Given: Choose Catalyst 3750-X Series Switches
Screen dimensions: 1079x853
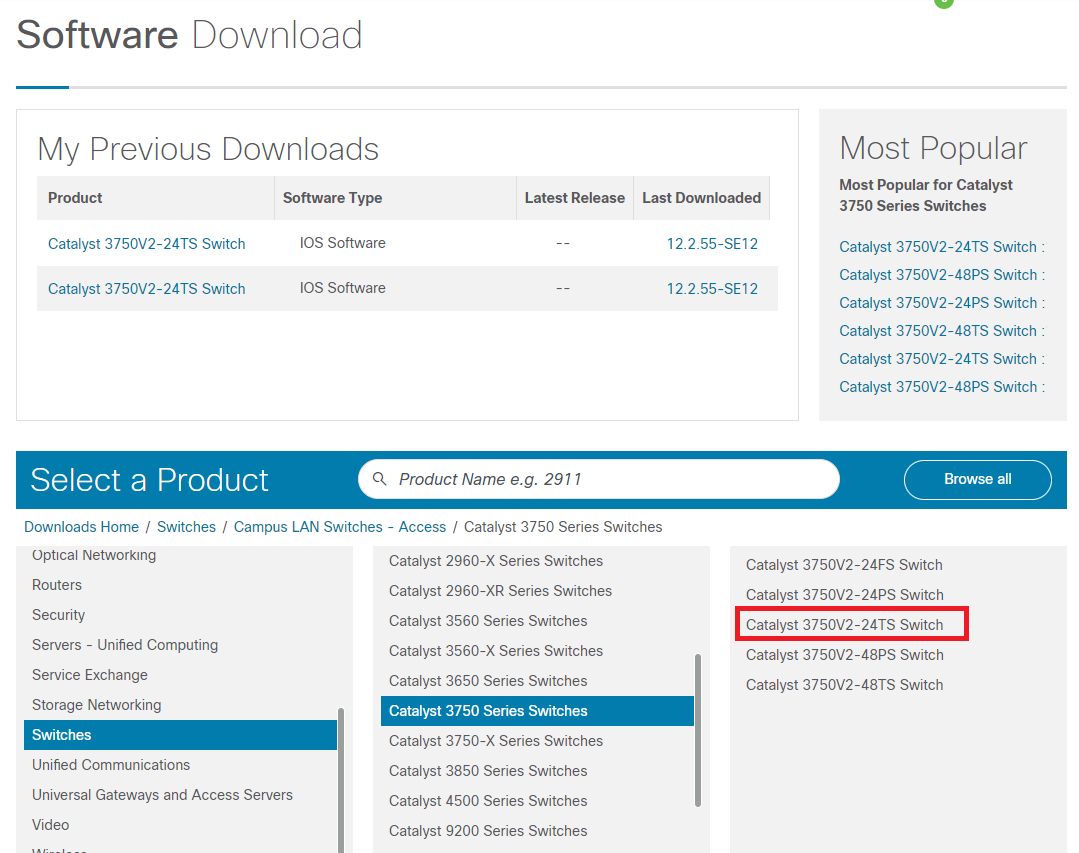Looking at the screenshot, I should pyautogui.click(x=495, y=741).
